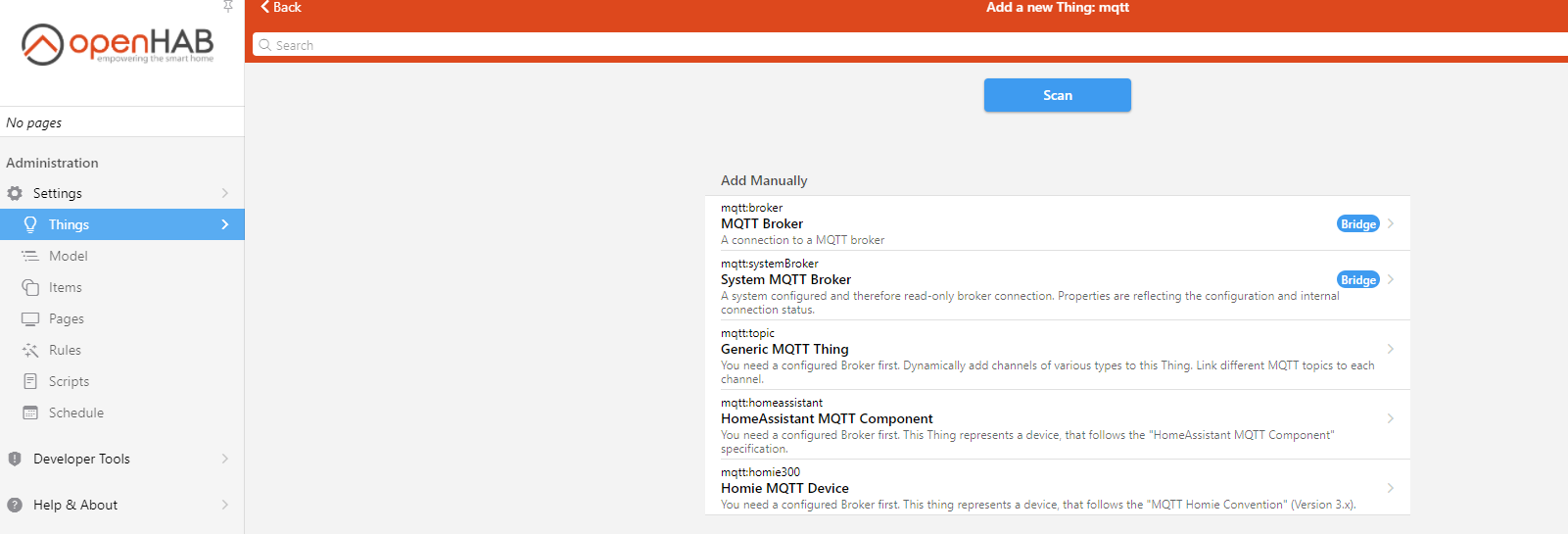Image resolution: width=1568 pixels, height=534 pixels.
Task: Expand the Settings menu chevron
Action: pos(225,193)
